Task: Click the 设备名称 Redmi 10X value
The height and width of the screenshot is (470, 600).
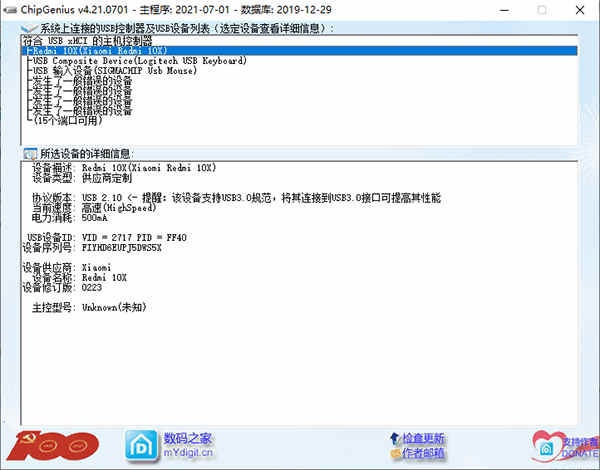Action: click(x=104, y=277)
